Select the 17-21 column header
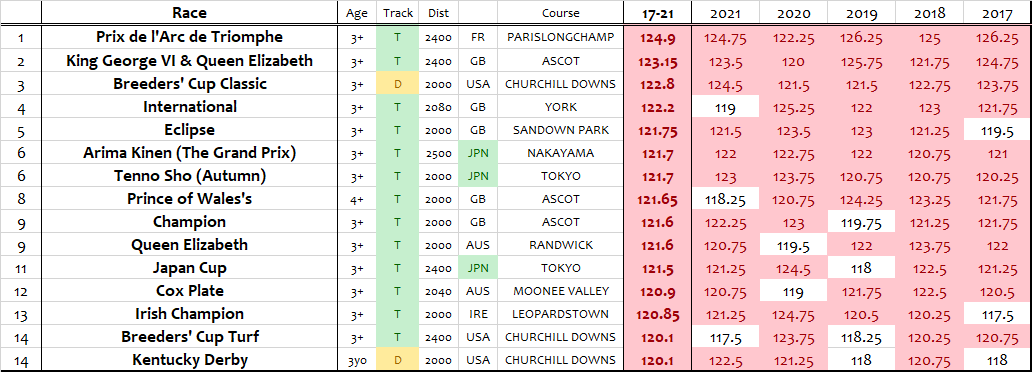 658,13
